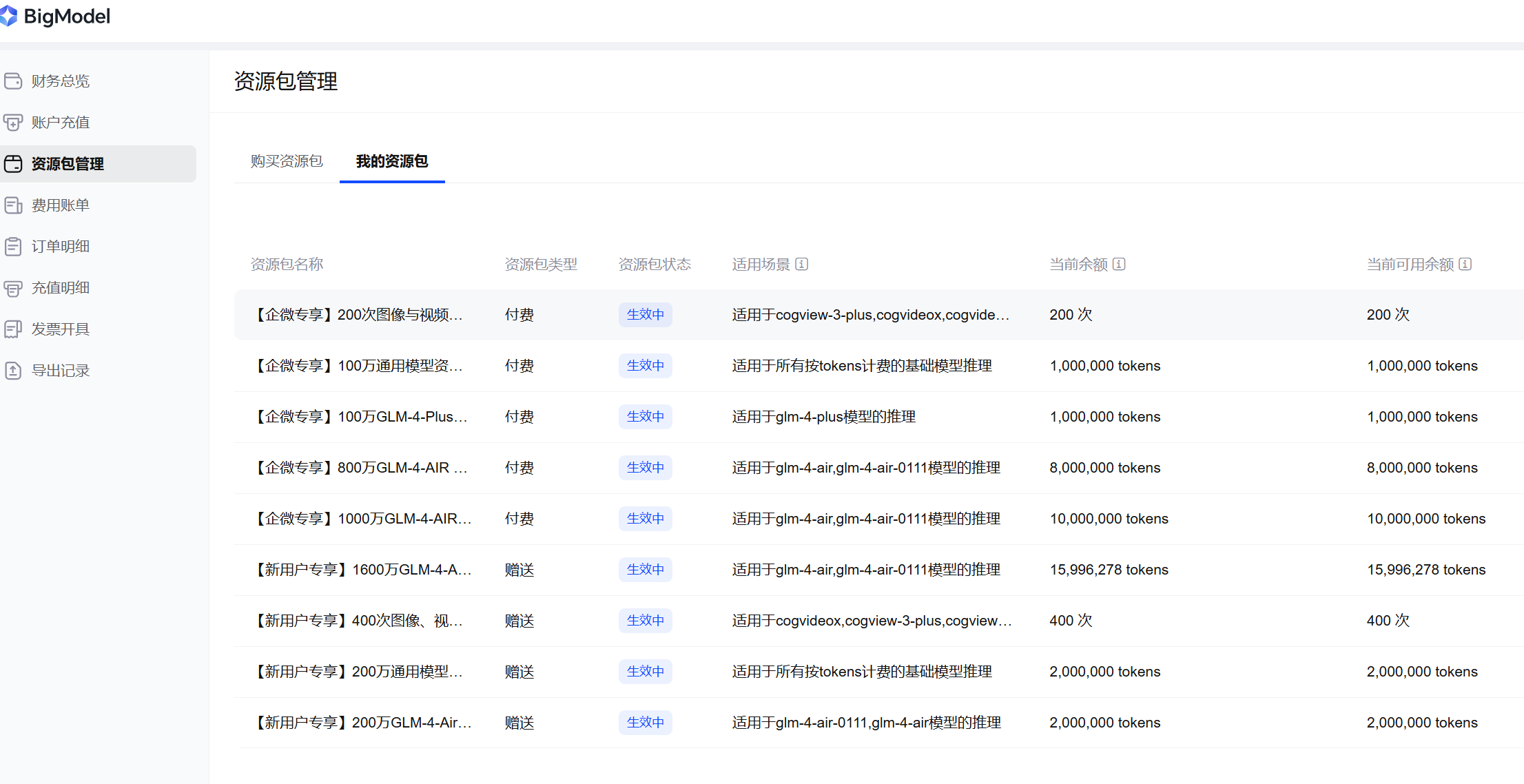Open 资源包管理 in the sidebar
The image size is (1524, 784).
coord(68,164)
